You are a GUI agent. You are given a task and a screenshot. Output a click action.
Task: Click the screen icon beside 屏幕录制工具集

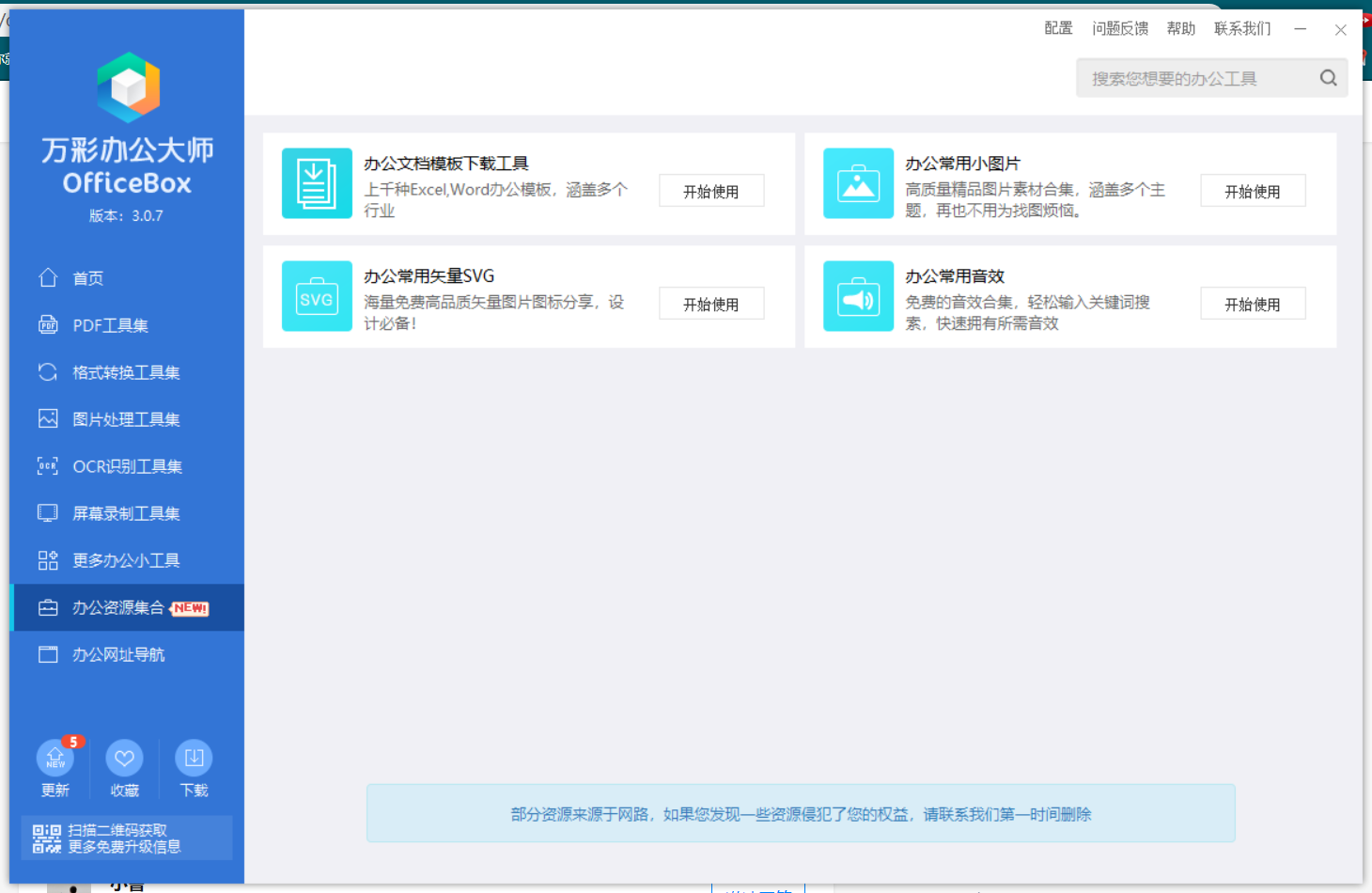click(48, 512)
